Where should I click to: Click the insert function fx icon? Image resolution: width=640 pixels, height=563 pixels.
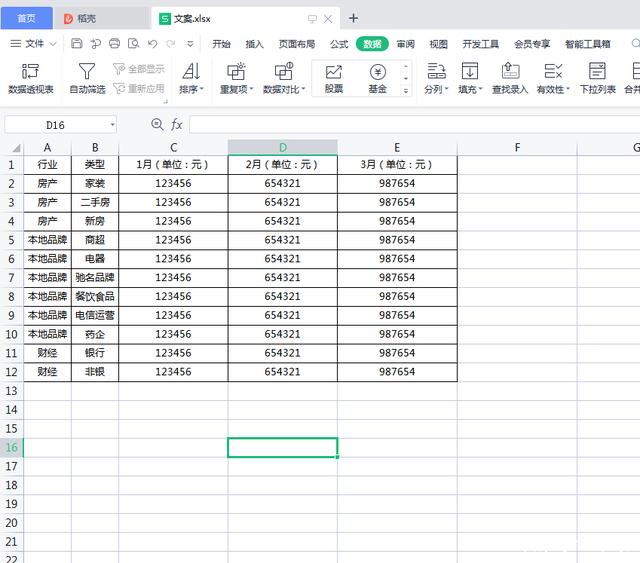(x=177, y=124)
